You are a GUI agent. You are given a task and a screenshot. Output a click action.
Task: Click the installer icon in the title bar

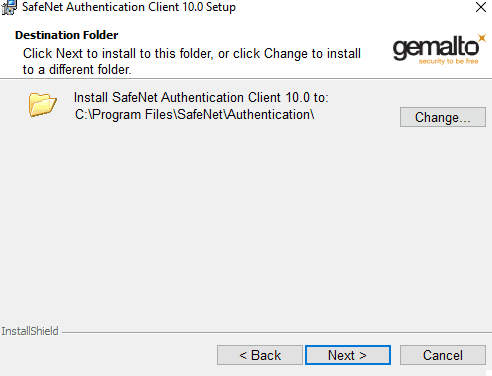9,7
